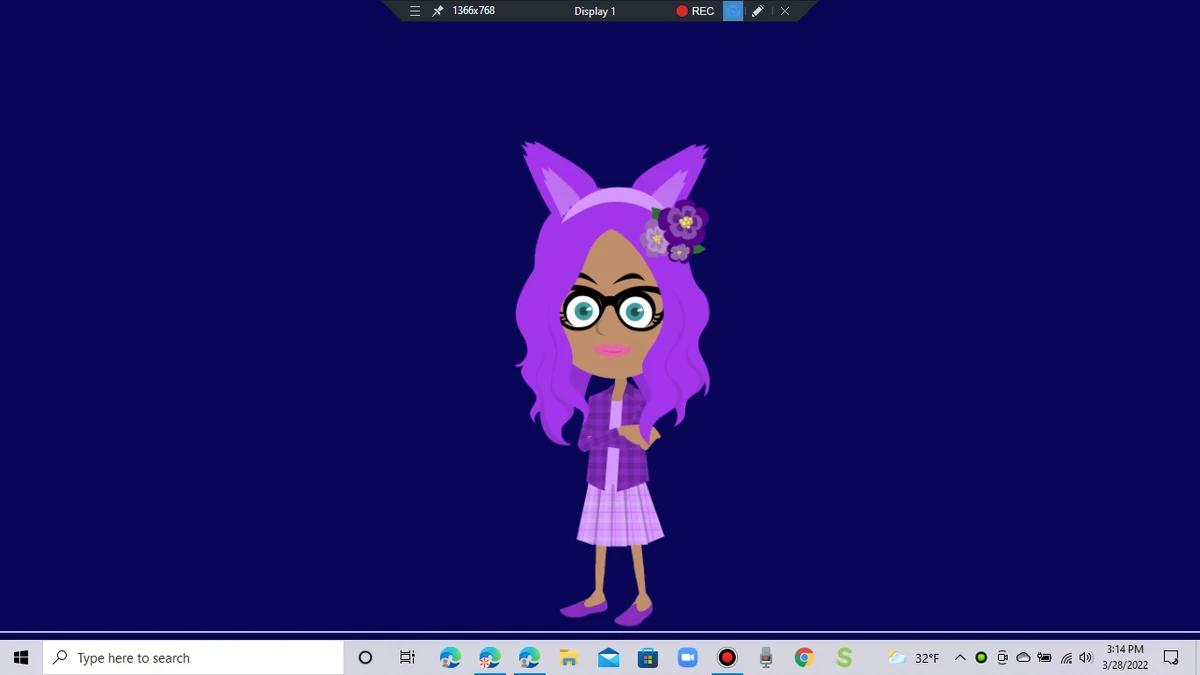Open the Windows Start menu
1200x675 pixels.
(20, 658)
